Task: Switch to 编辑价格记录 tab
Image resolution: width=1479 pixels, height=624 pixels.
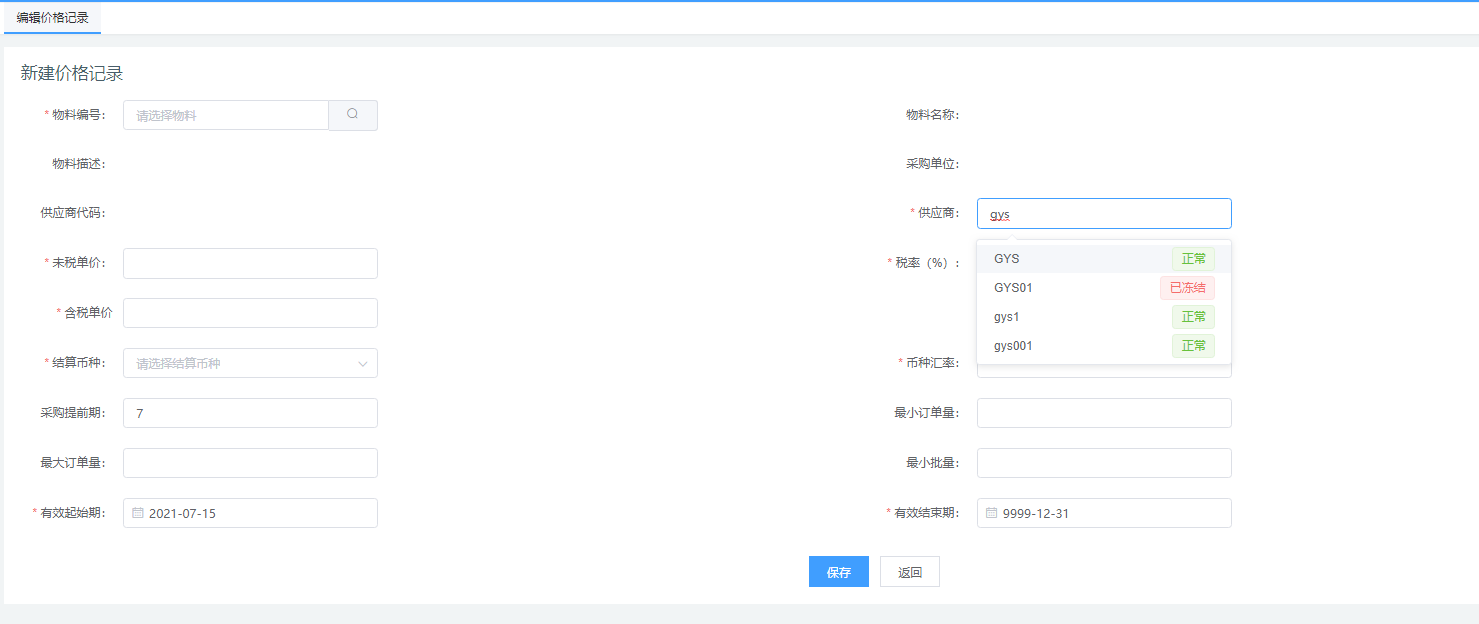Action: point(52,17)
